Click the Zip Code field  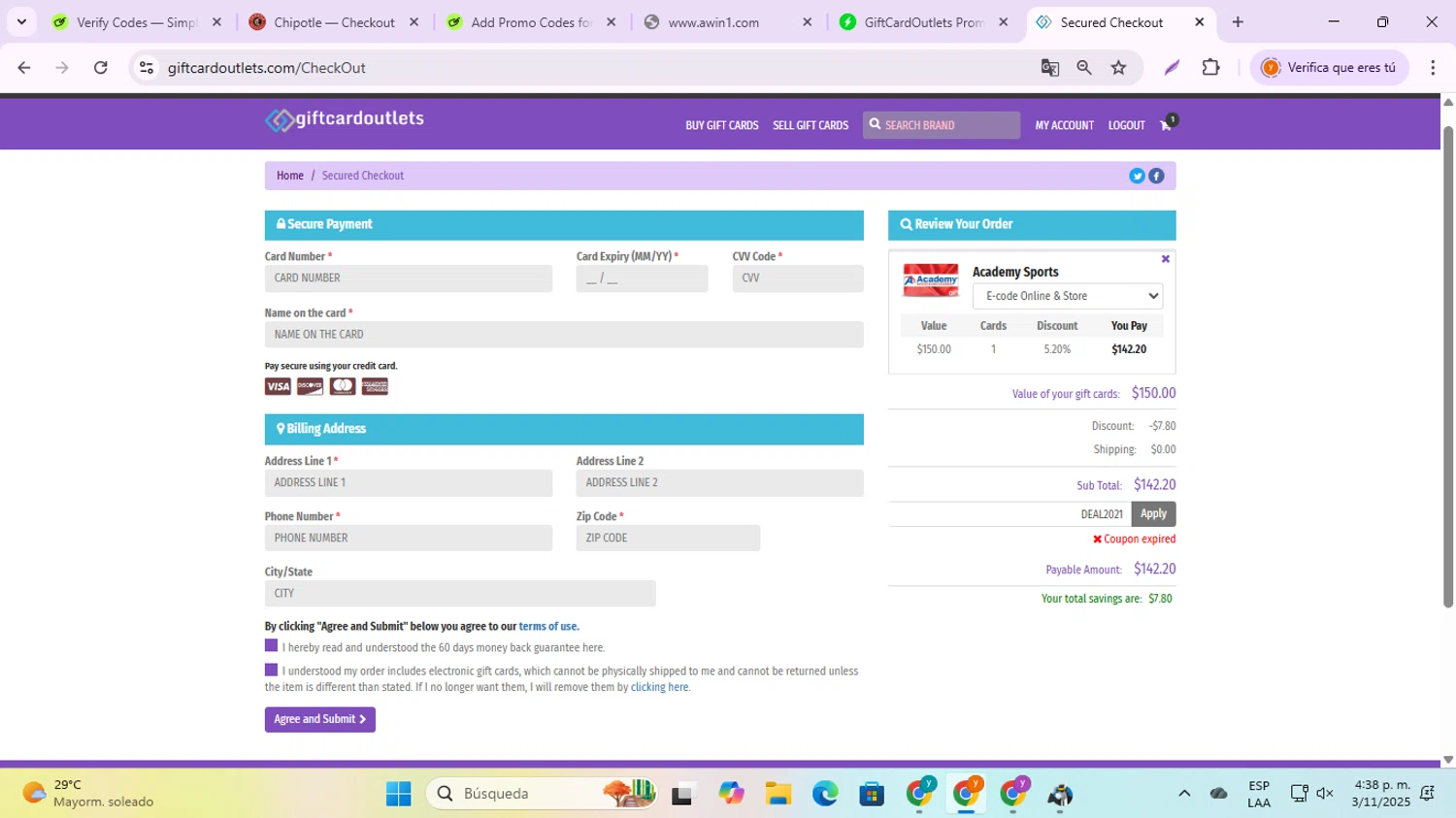coord(668,539)
